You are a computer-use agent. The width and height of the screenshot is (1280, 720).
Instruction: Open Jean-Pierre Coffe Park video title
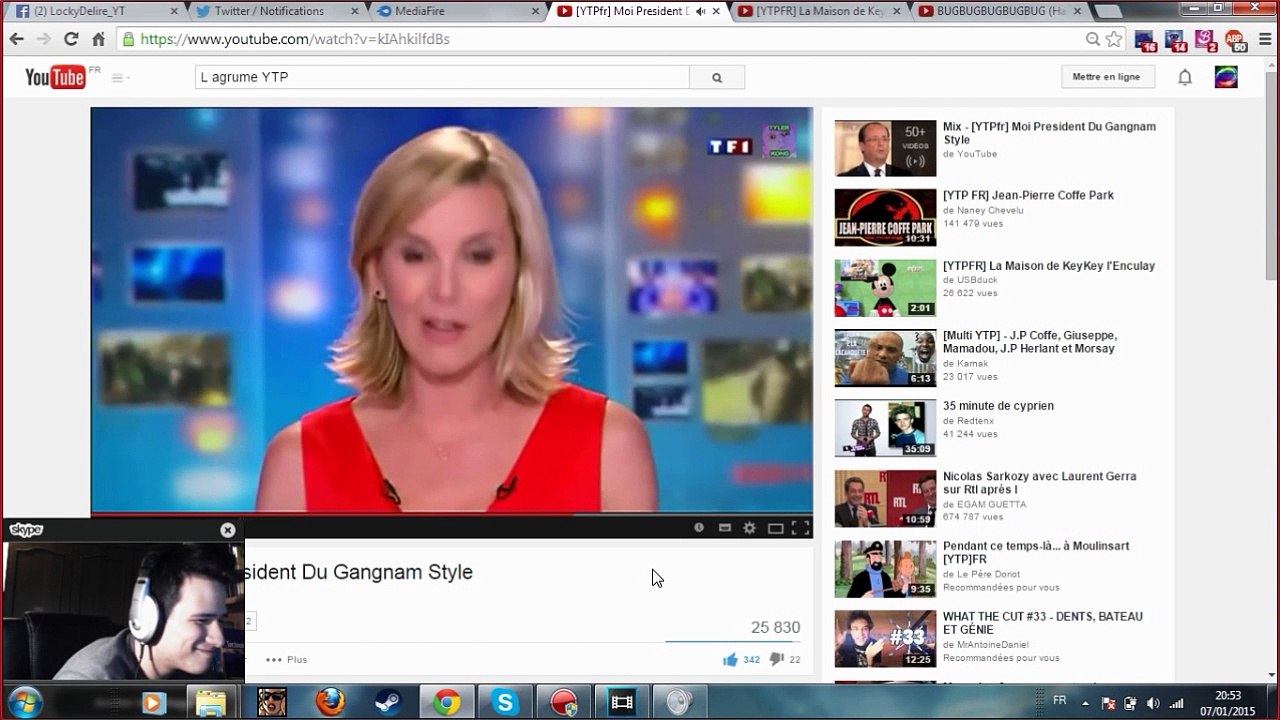click(x=1028, y=196)
